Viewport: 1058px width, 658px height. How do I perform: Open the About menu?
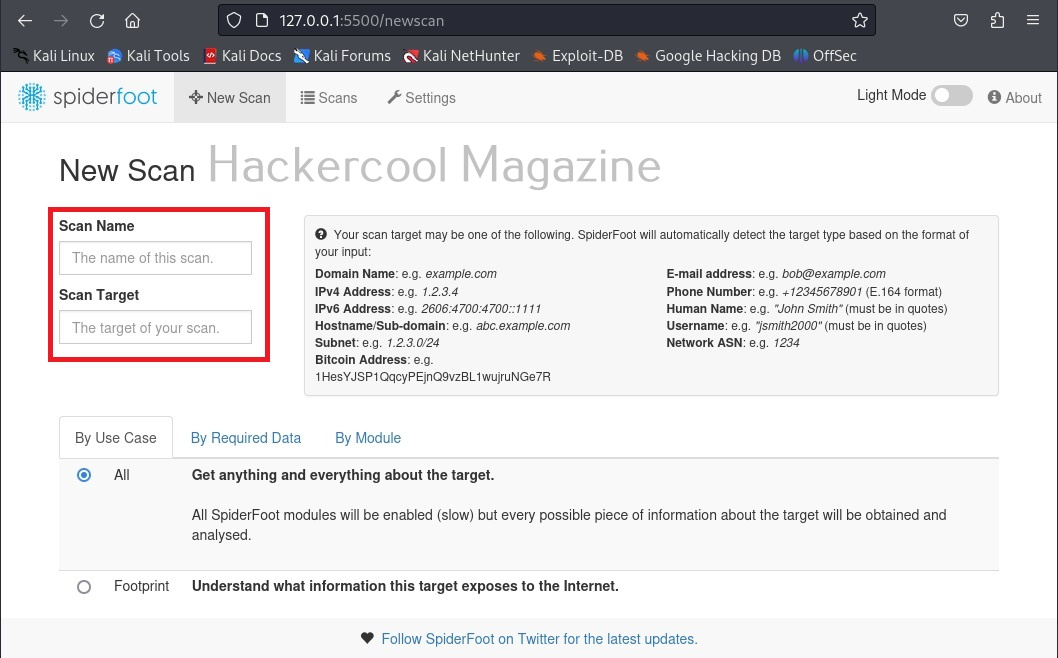[x=1014, y=98]
